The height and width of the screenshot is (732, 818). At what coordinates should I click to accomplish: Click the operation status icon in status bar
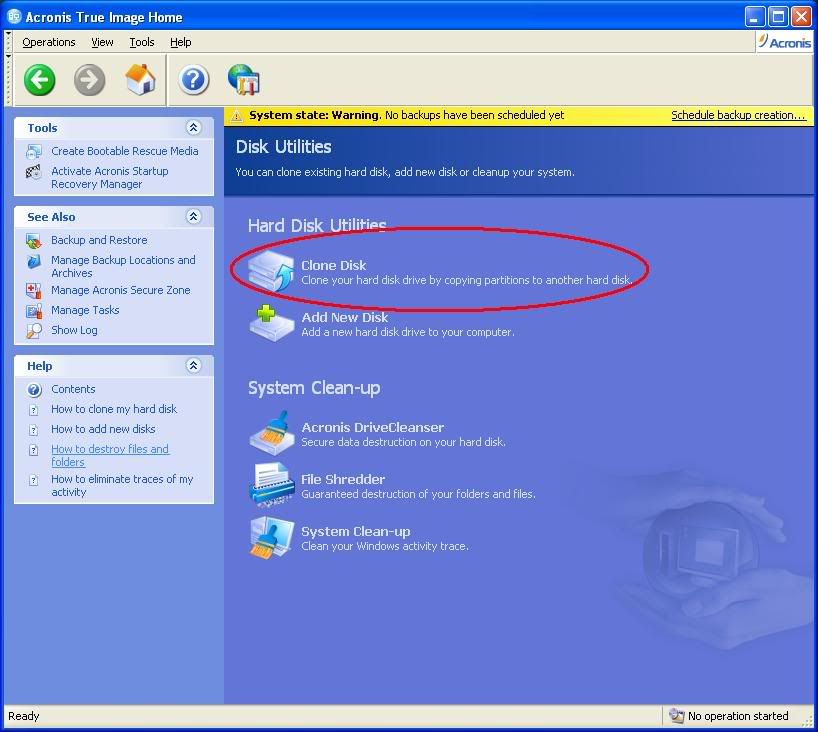[676, 716]
